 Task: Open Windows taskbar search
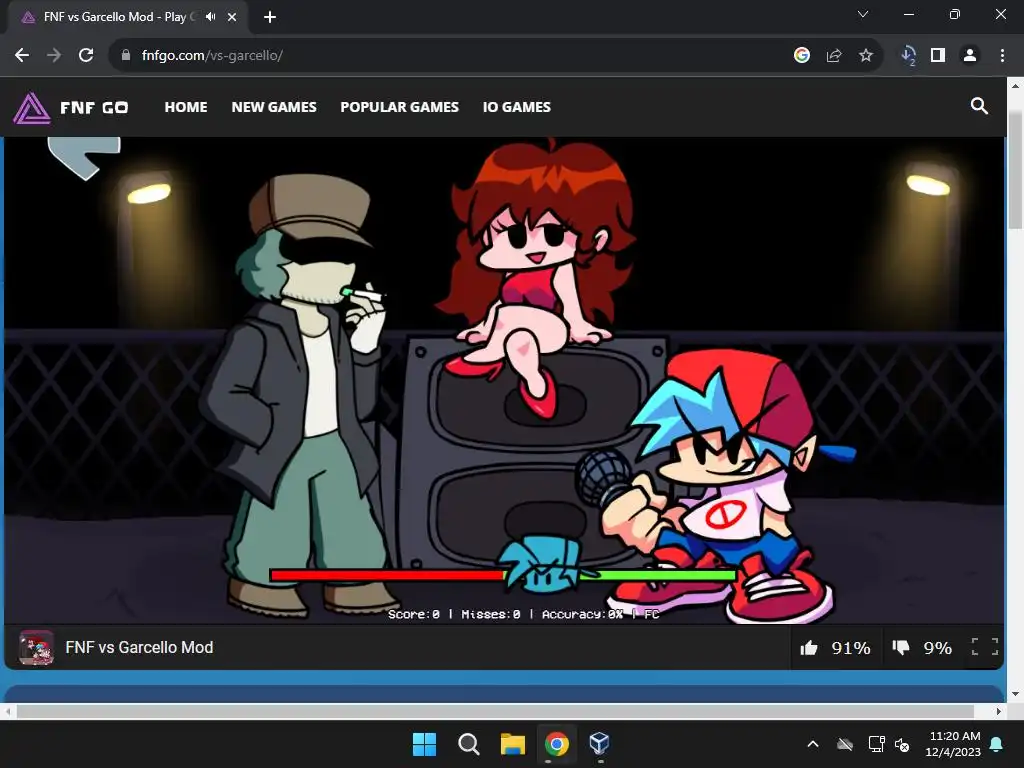469,744
